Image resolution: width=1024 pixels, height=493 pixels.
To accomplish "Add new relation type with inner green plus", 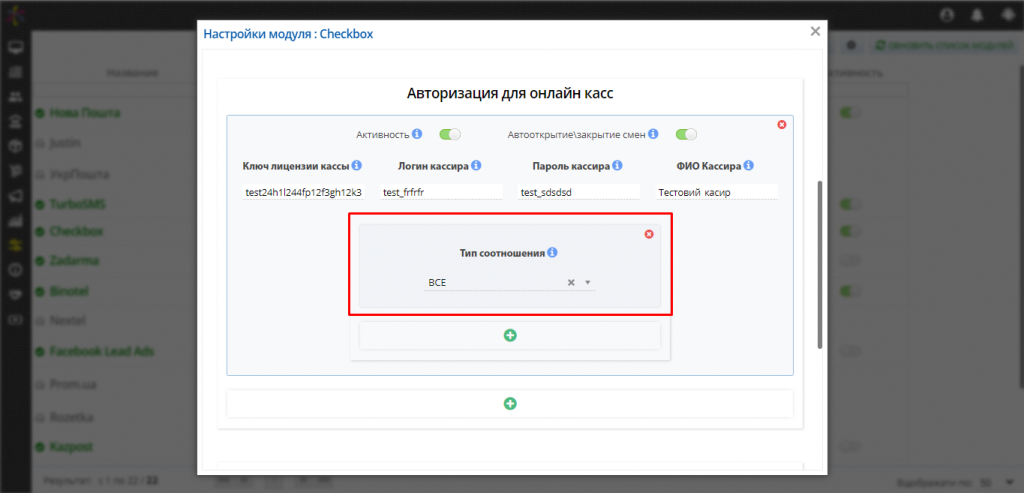I will tap(510, 335).
